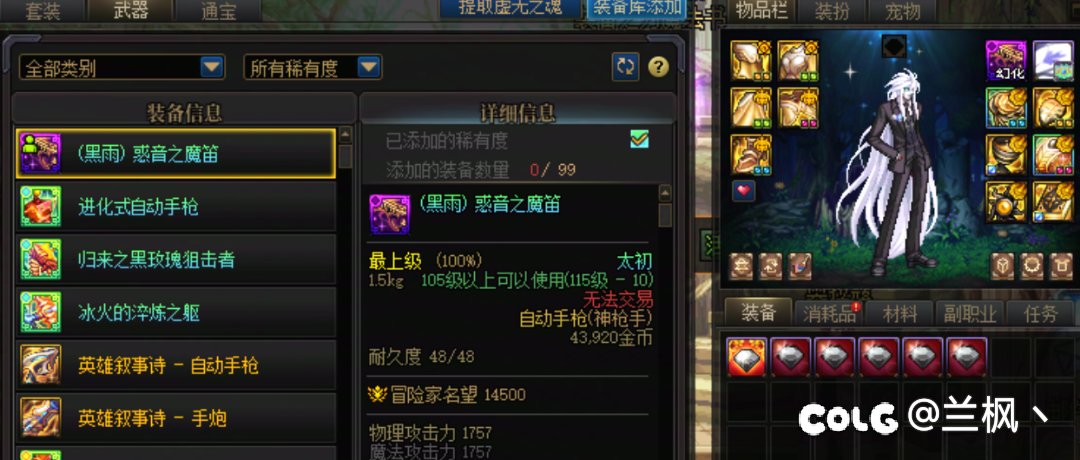This screenshot has width=1080, height=460.
Task: Open the 所有稀有度 rarity dropdown
Action: 313,67
